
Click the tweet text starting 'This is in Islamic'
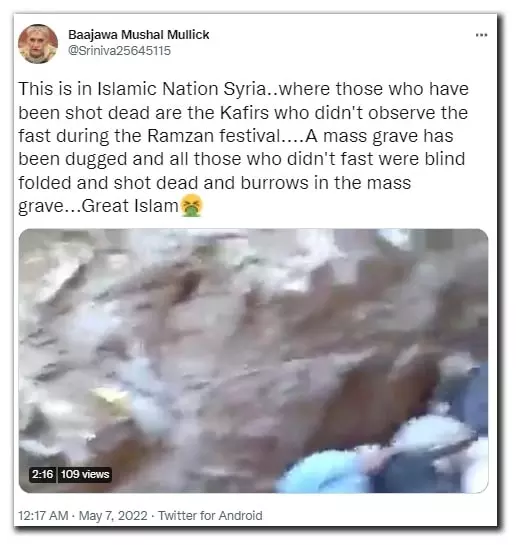click(243, 147)
